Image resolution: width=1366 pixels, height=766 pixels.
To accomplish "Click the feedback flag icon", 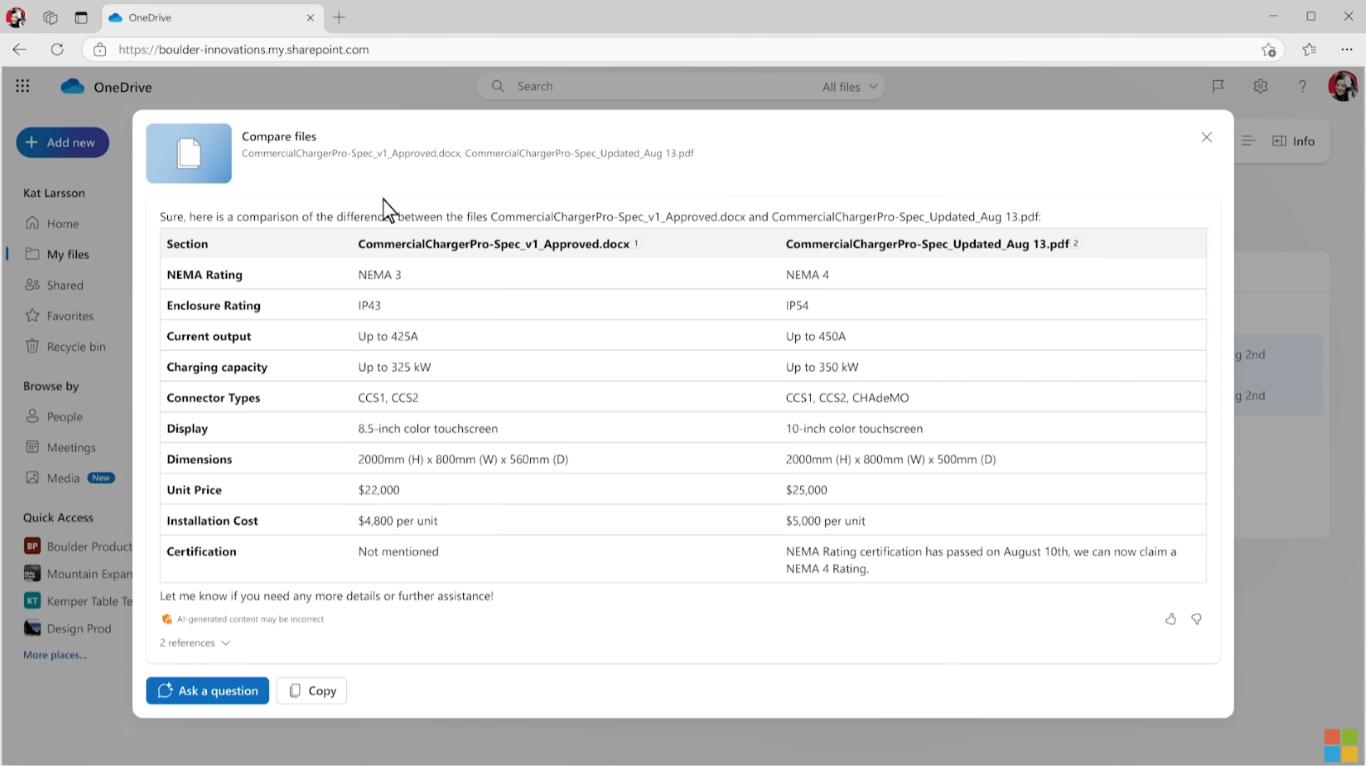I will click(1218, 86).
